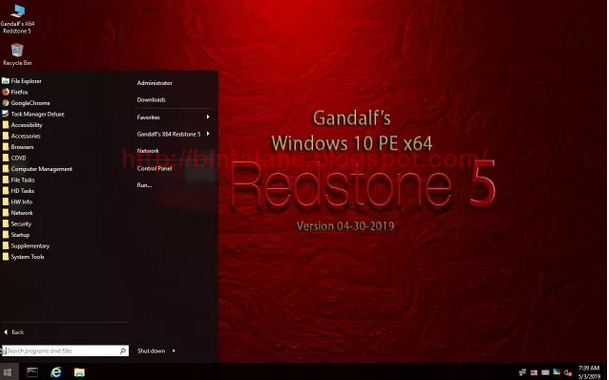The height and width of the screenshot is (380, 609).
Task: Expand Gandalf's X64 Redstone 5 submenu arrow
Action: point(208,134)
